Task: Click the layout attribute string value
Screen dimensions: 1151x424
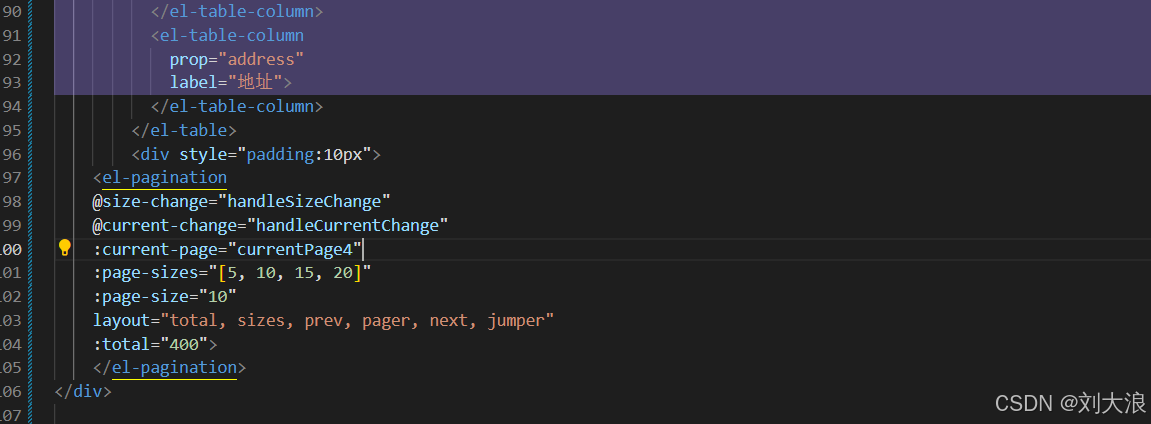Action: tap(357, 320)
